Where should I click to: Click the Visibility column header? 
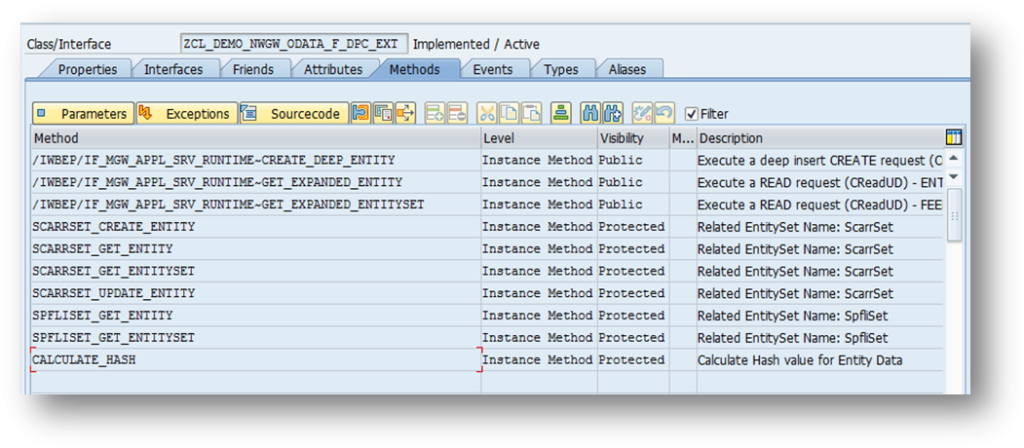[633, 138]
